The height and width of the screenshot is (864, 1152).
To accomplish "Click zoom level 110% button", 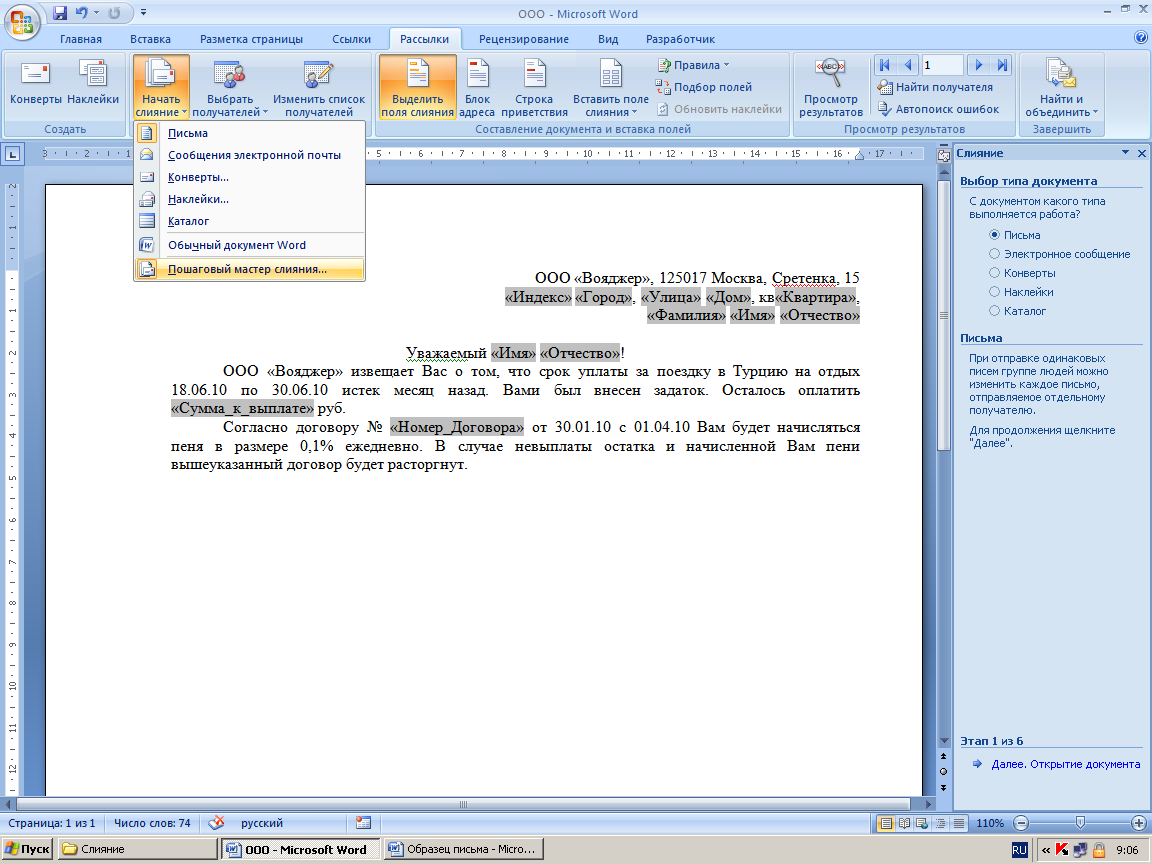I will pyautogui.click(x=990, y=824).
